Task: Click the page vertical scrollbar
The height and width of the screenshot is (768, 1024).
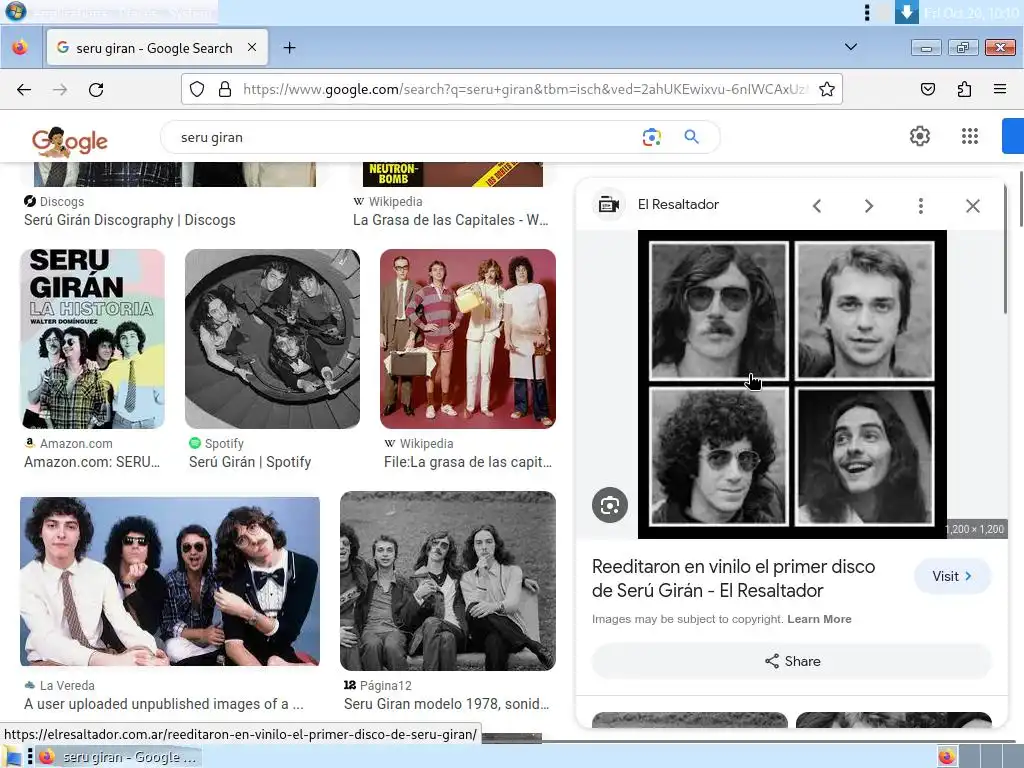Action: [1021, 199]
